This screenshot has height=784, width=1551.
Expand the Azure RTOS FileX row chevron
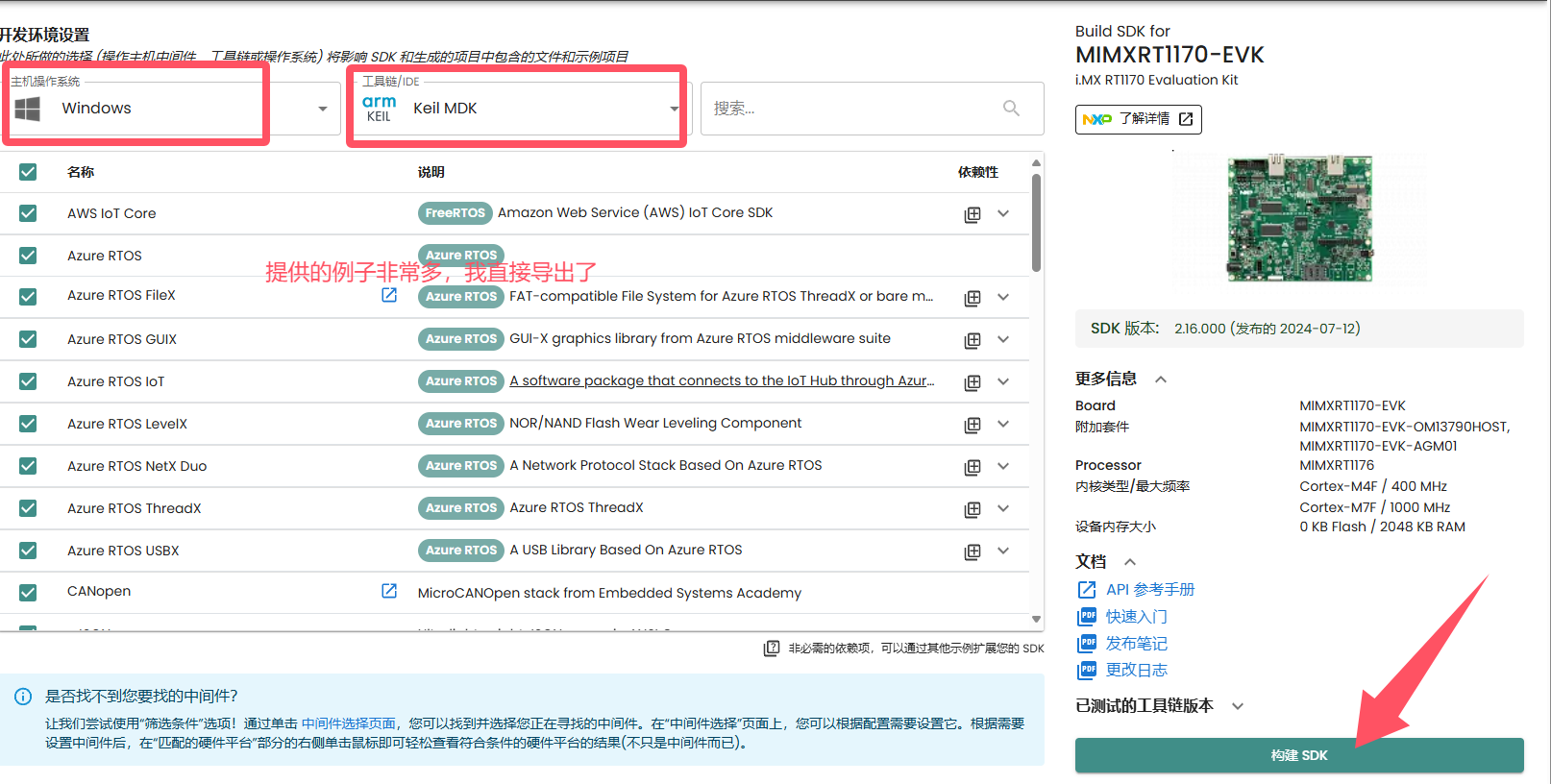click(1003, 297)
